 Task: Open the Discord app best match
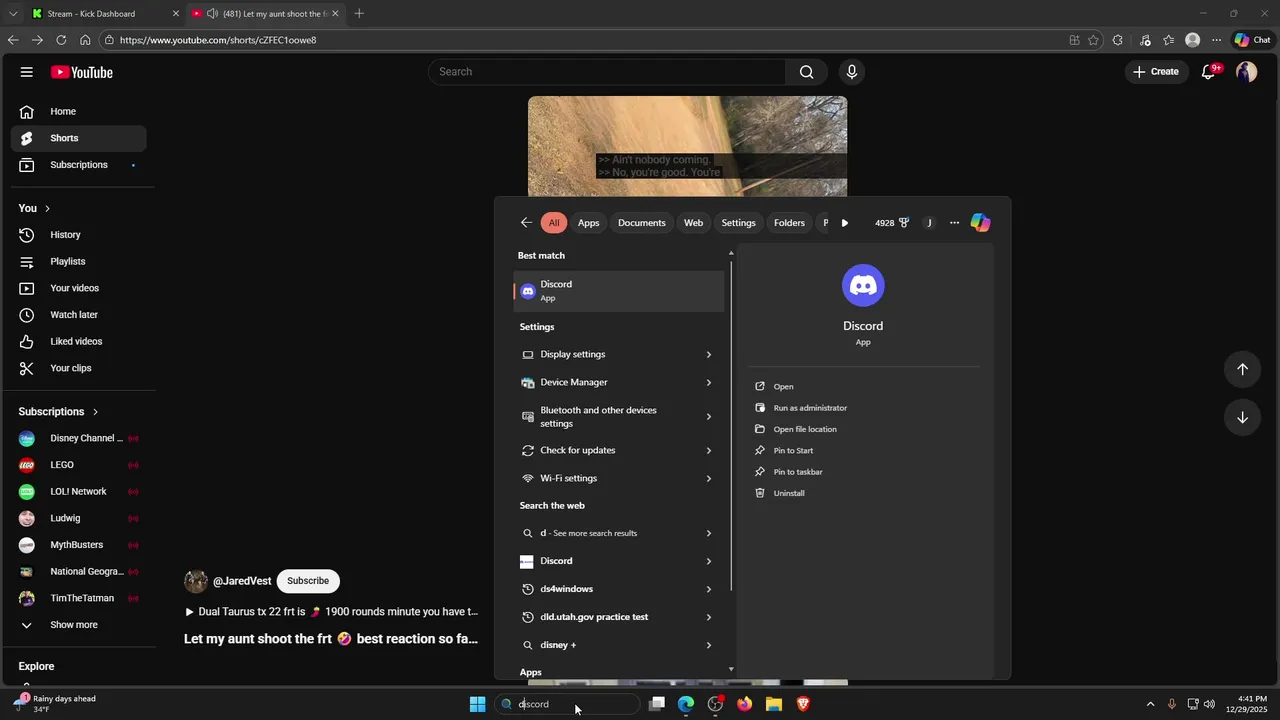coord(618,291)
